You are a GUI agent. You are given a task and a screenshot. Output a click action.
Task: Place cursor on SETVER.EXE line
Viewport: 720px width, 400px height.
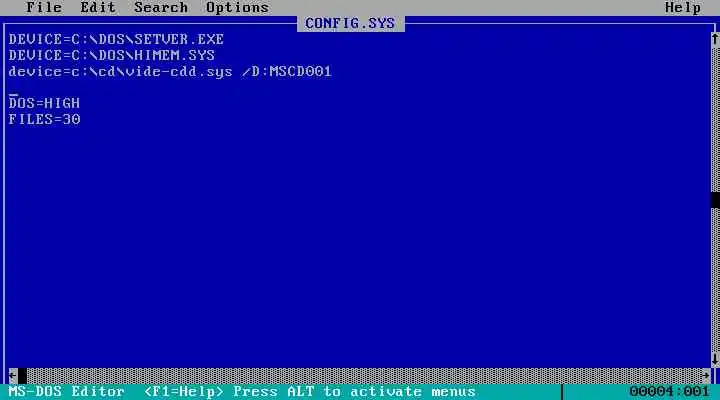click(116, 39)
